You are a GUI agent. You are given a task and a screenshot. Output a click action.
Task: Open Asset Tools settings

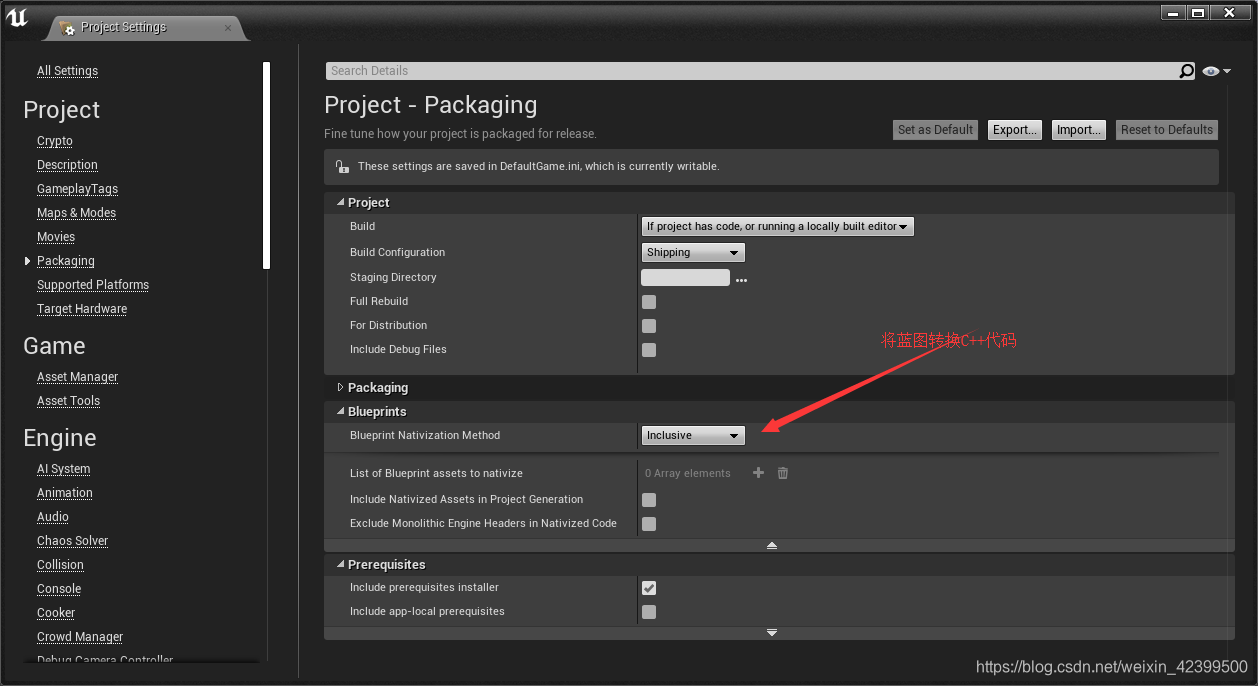click(x=68, y=401)
